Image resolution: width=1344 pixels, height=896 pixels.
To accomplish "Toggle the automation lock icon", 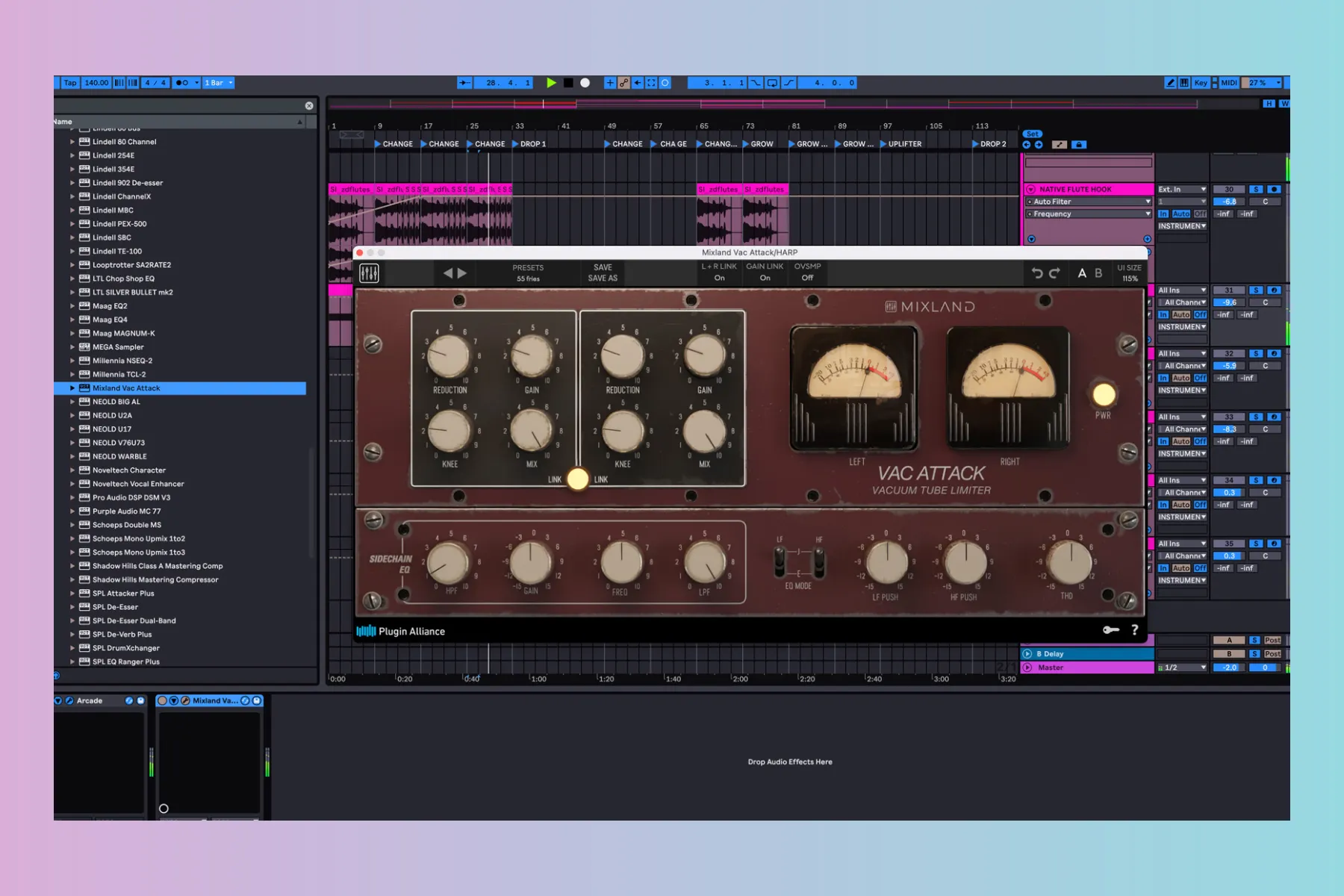I will [x=1079, y=145].
